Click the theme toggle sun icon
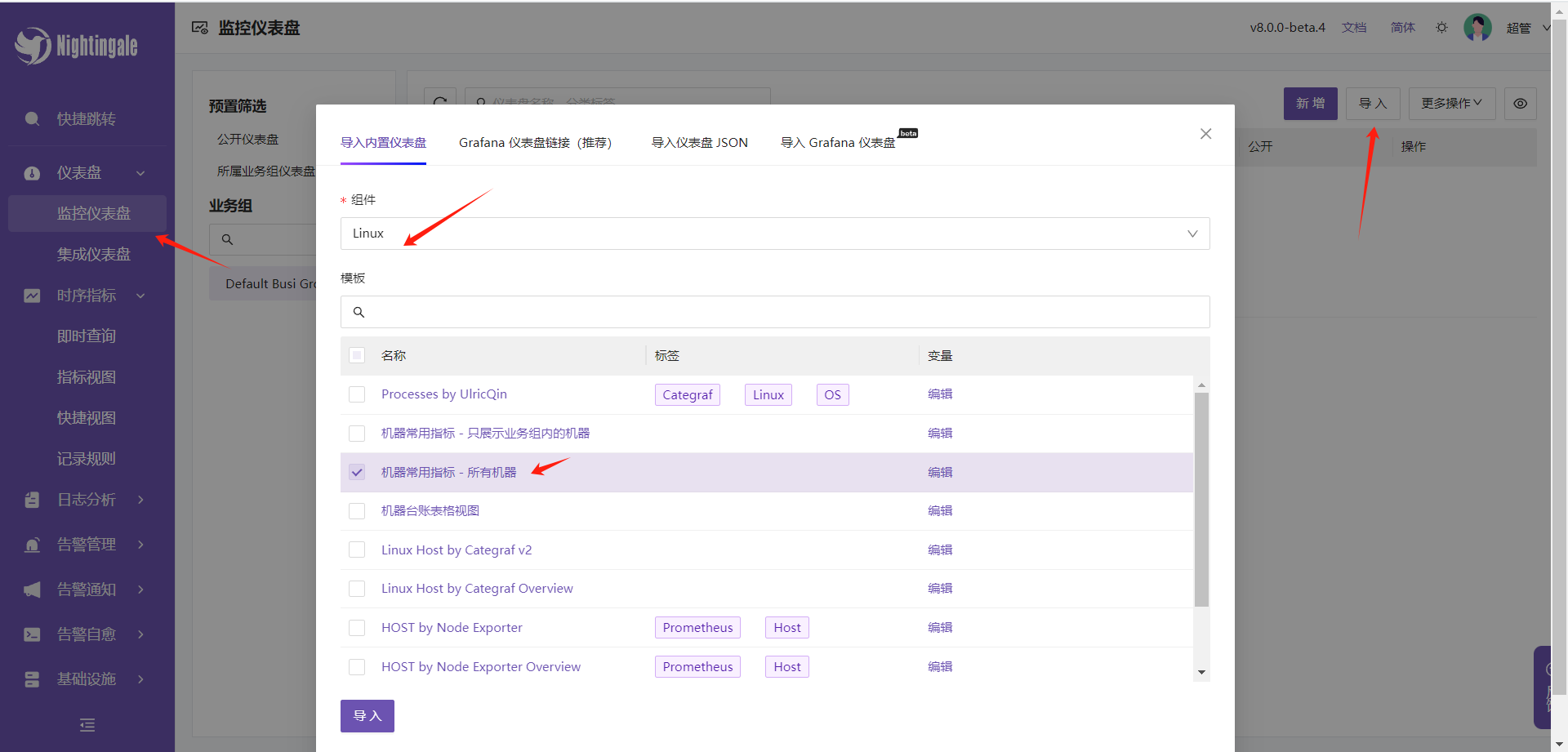 1441,28
